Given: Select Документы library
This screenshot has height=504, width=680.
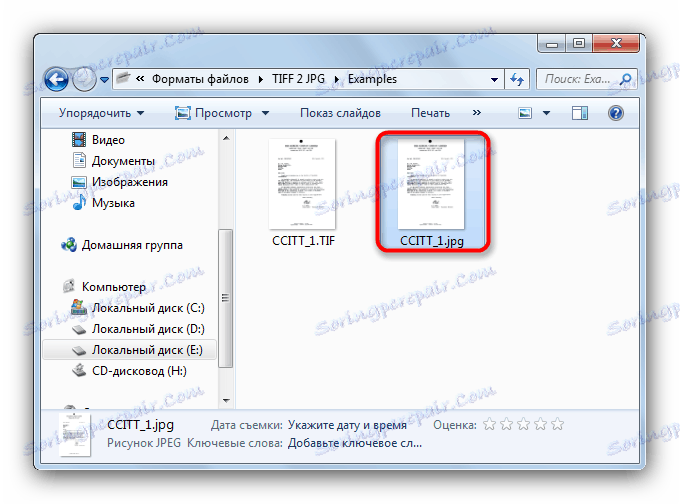Looking at the screenshot, I should 123,161.
